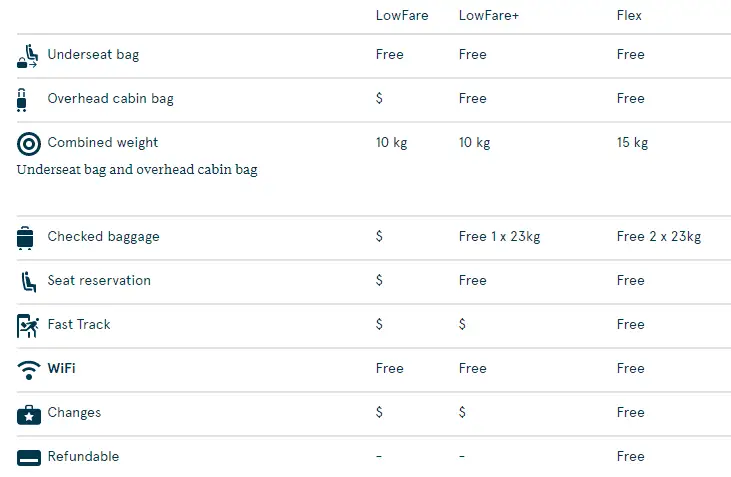
Task: Click the Refundable row Free value
Action: (630, 456)
